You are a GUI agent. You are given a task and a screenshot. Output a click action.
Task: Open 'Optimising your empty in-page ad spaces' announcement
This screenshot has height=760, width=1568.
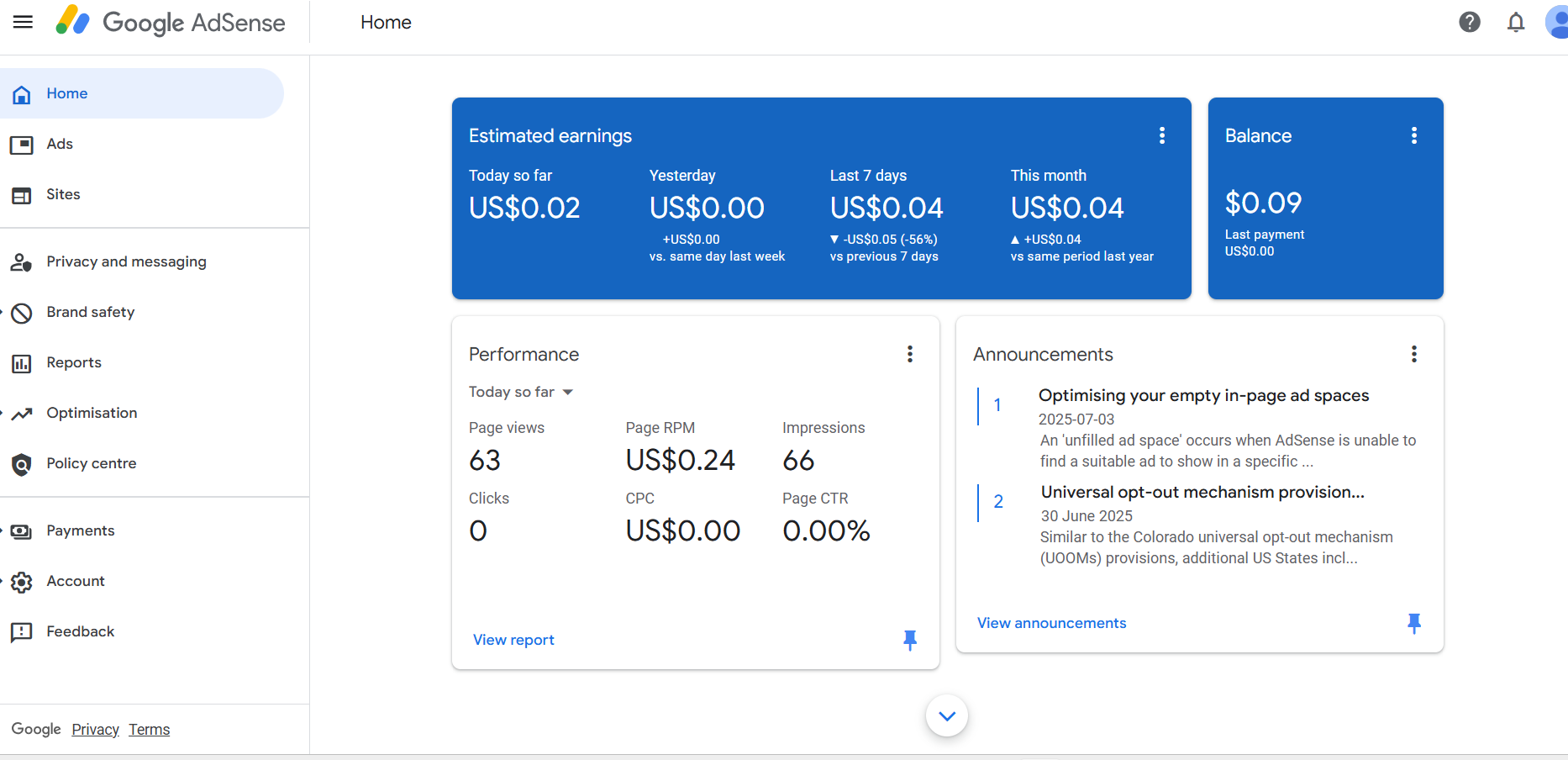click(x=1203, y=396)
